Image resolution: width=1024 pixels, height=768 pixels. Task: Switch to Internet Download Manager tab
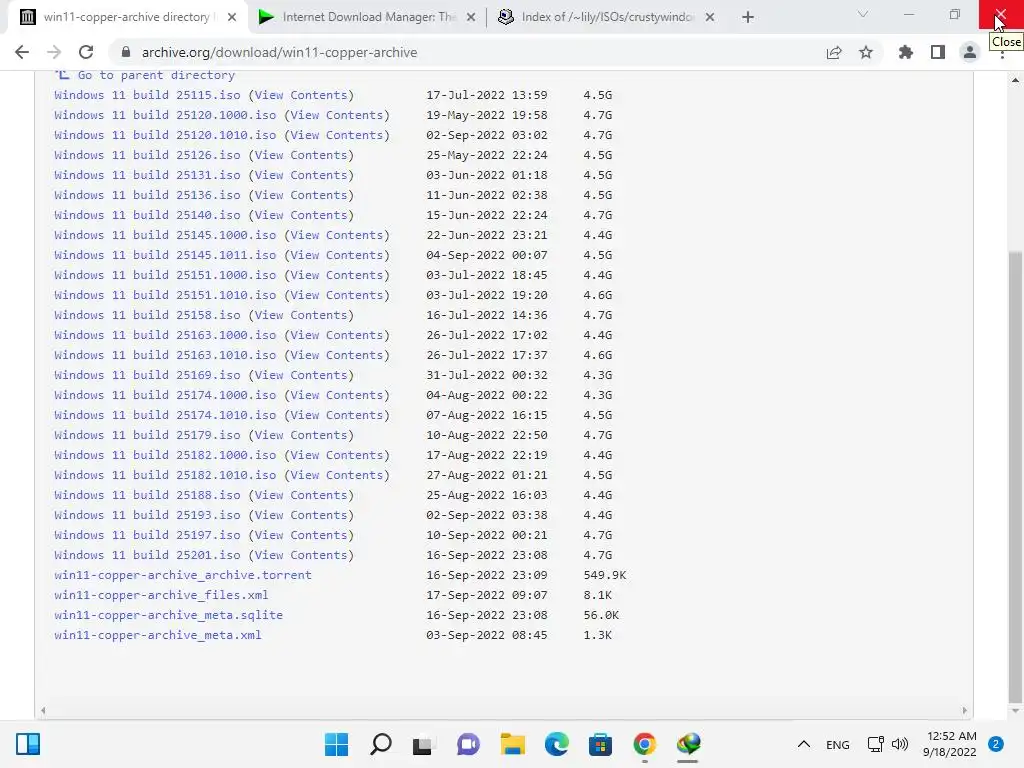[x=367, y=17]
